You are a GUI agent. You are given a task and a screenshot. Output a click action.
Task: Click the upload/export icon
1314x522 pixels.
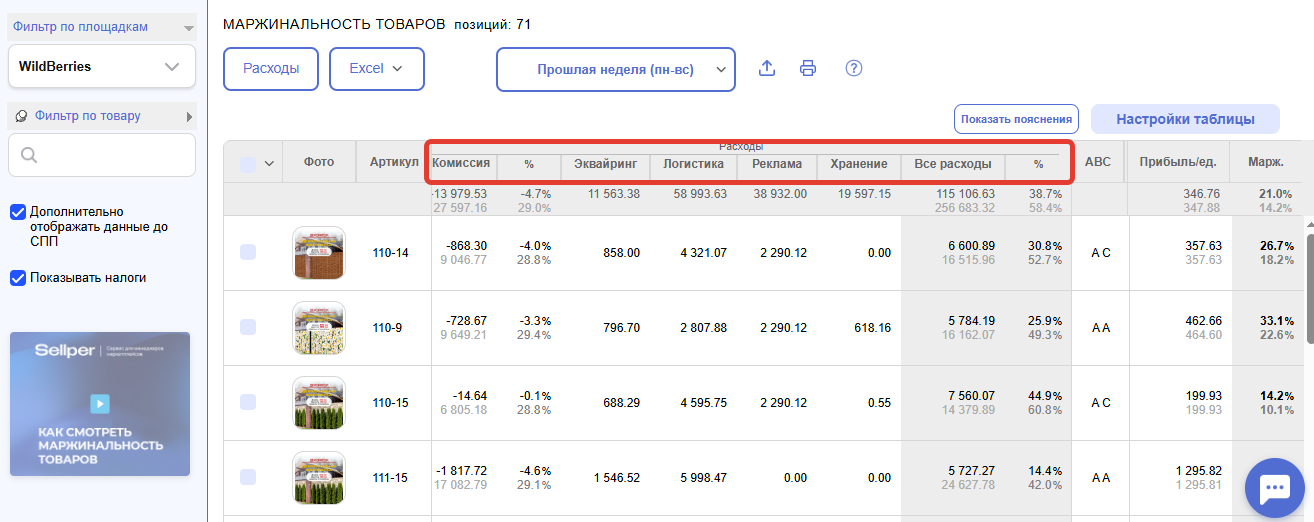click(x=767, y=69)
